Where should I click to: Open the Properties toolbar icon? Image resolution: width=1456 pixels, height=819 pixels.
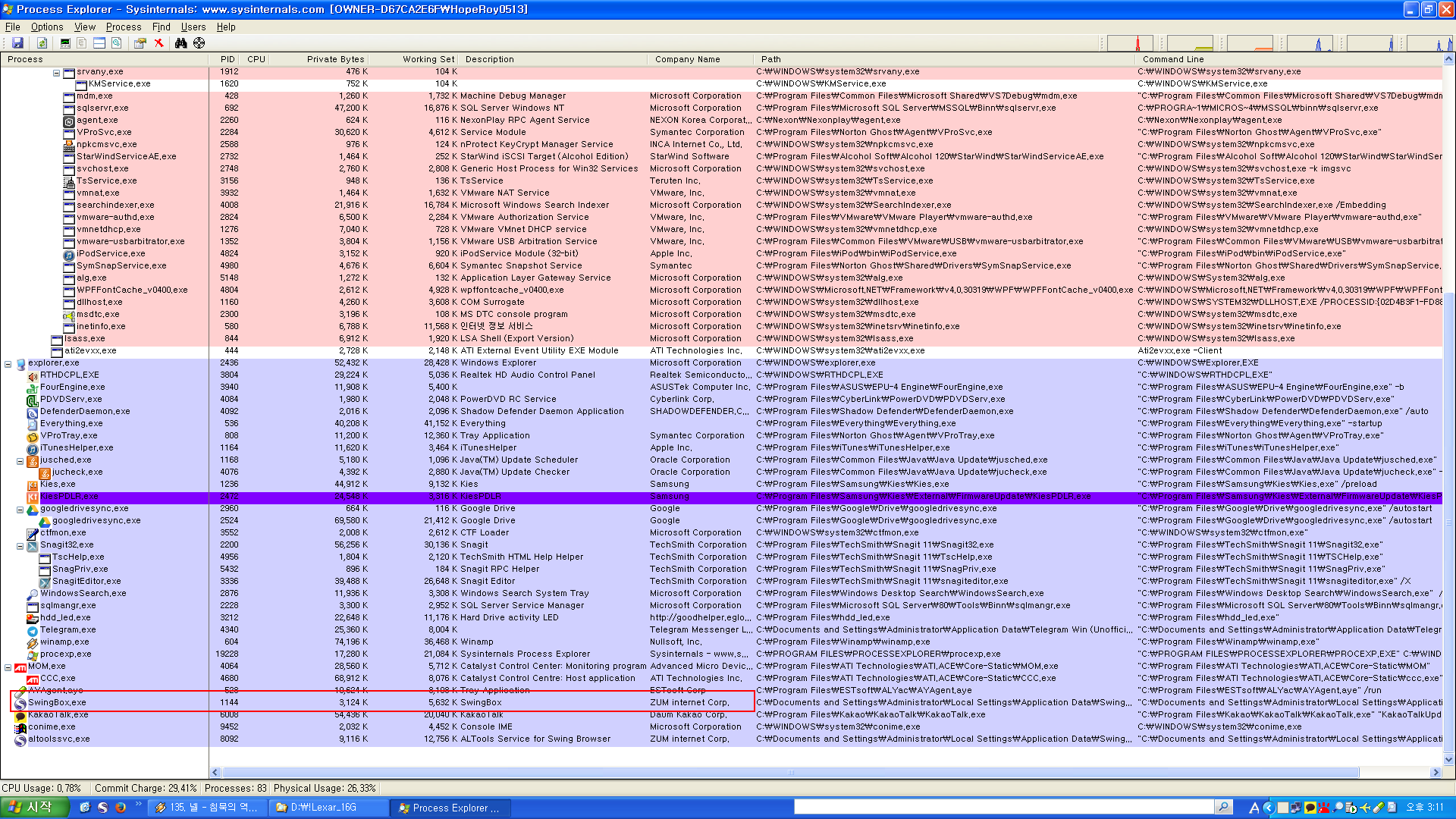pos(140,43)
